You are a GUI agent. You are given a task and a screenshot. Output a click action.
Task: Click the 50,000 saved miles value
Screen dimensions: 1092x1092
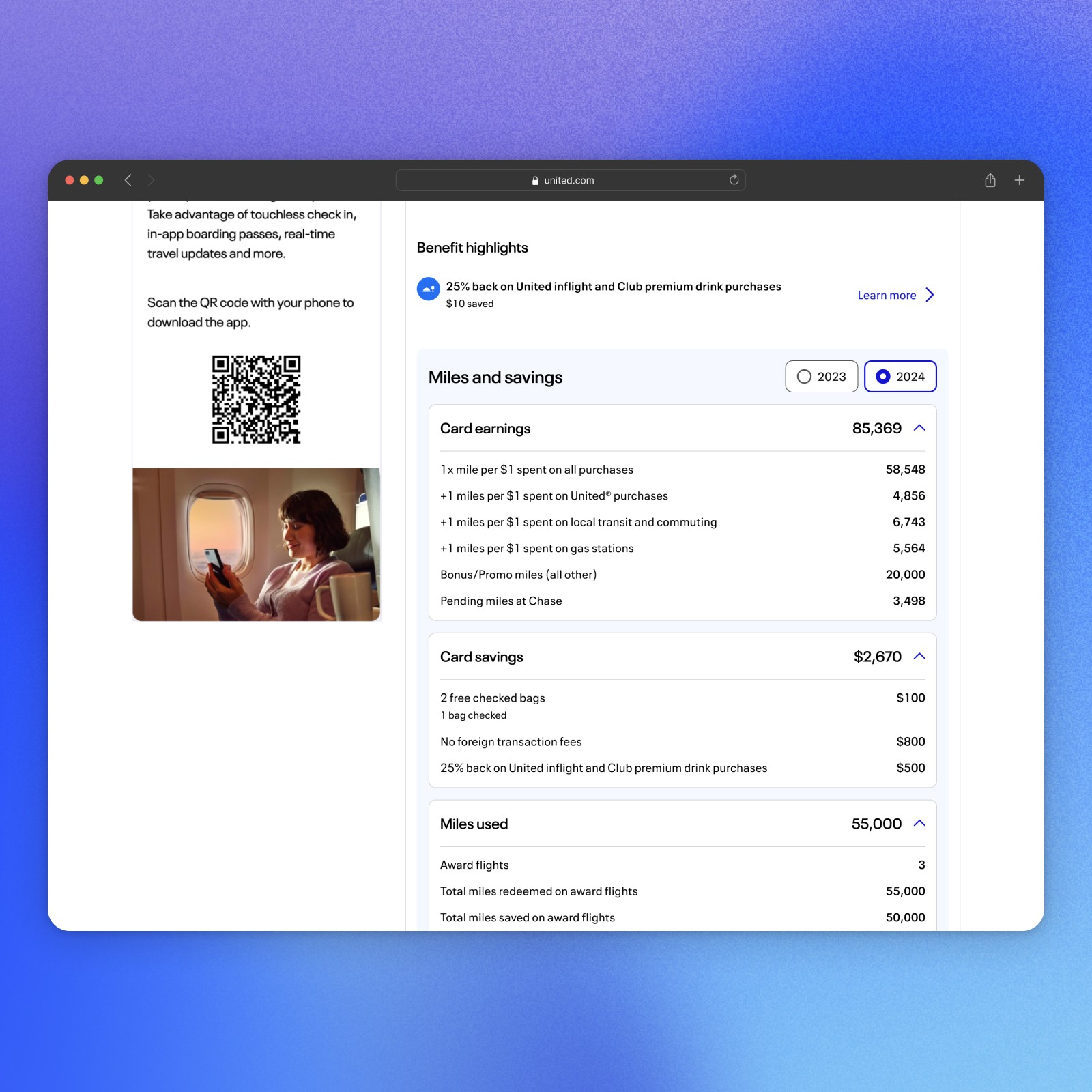[905, 918]
